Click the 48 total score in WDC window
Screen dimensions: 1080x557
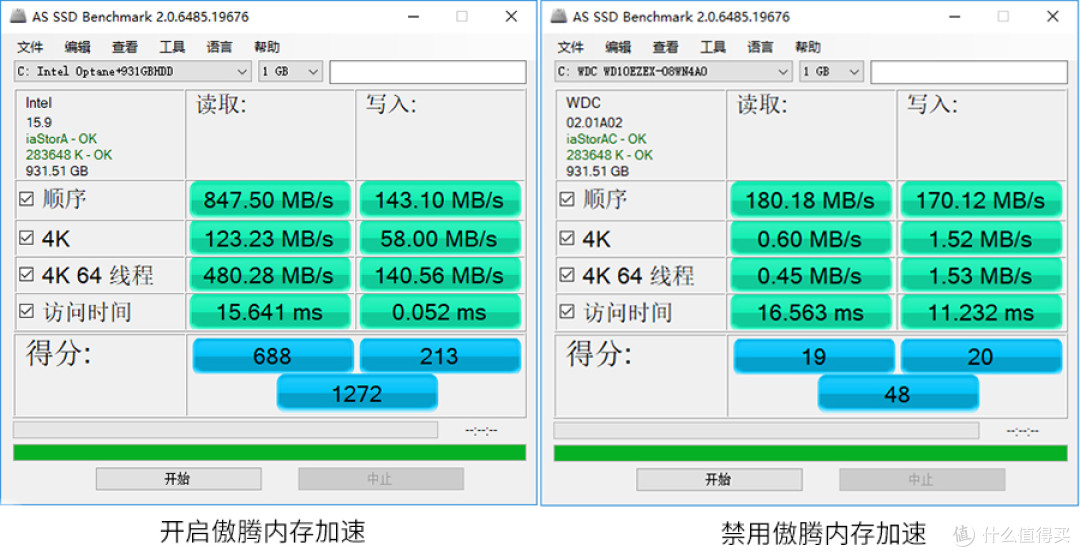[x=898, y=393]
